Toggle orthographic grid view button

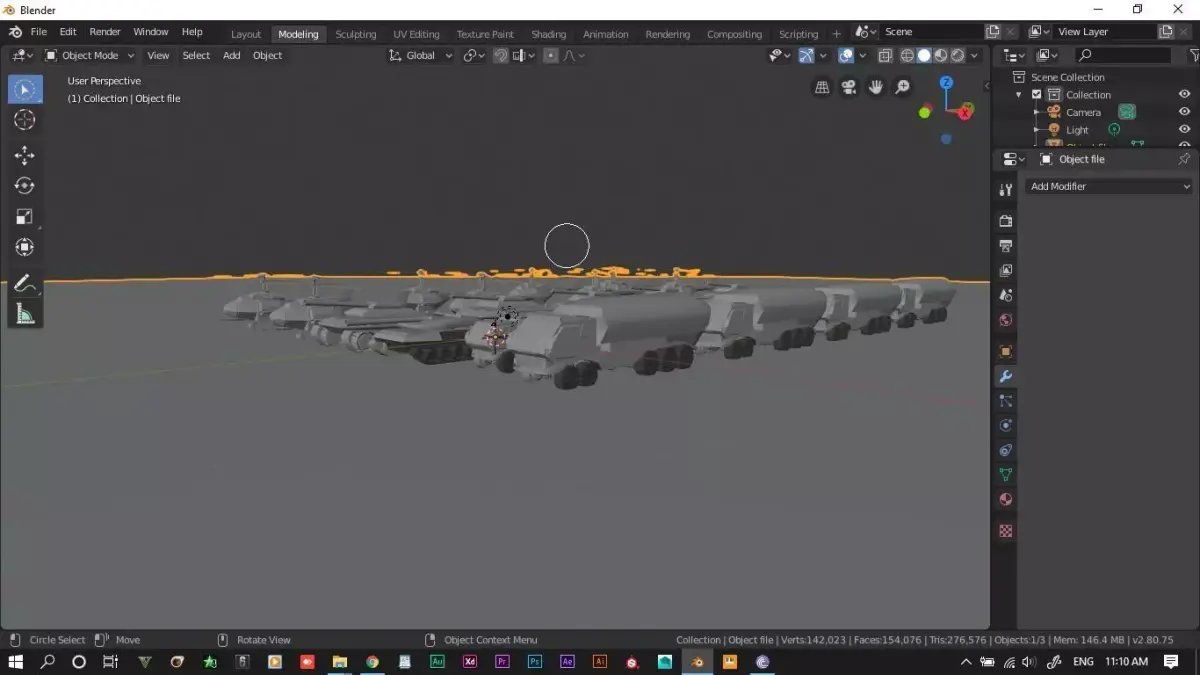pyautogui.click(x=822, y=87)
